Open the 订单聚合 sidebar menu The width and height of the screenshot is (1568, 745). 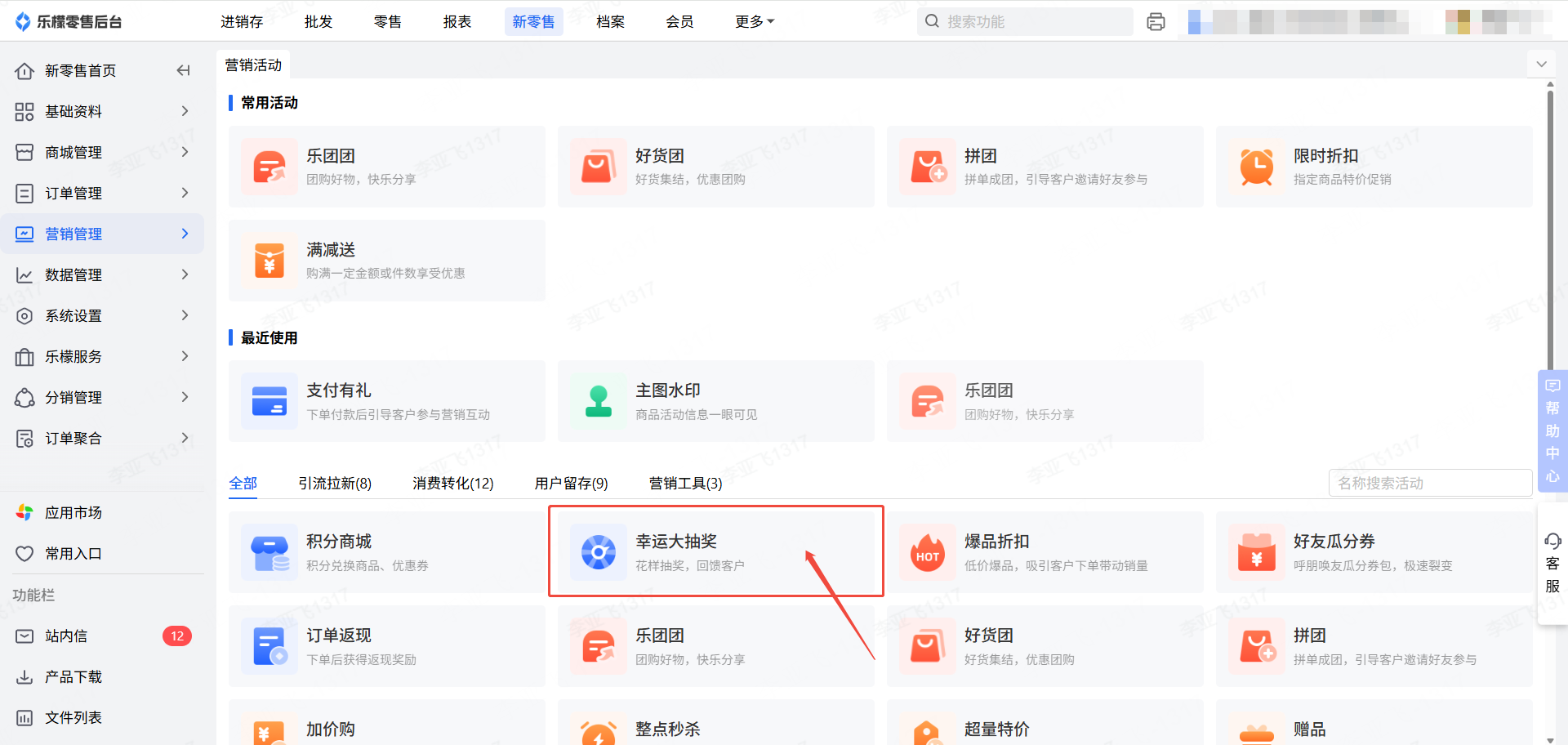click(x=102, y=438)
